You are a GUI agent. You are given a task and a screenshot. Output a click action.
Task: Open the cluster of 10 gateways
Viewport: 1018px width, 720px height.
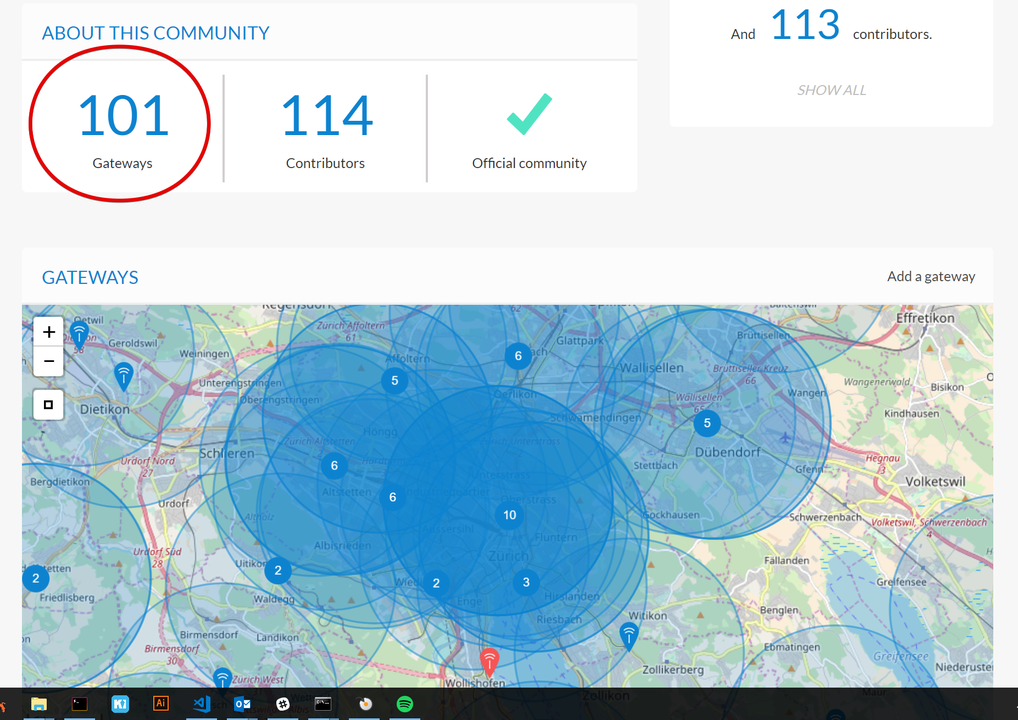510,515
